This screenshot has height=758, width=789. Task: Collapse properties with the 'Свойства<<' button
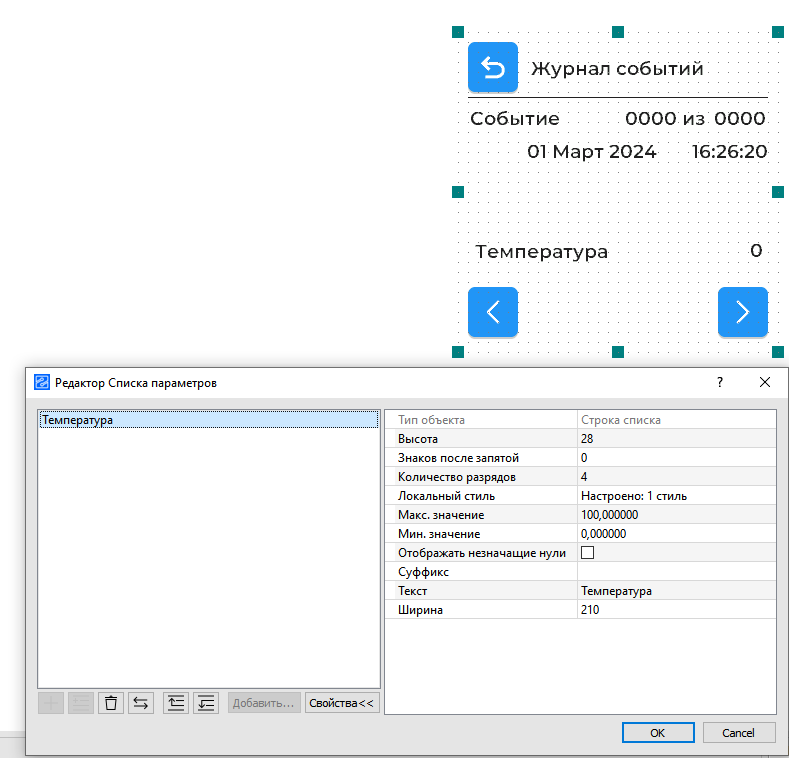(342, 703)
